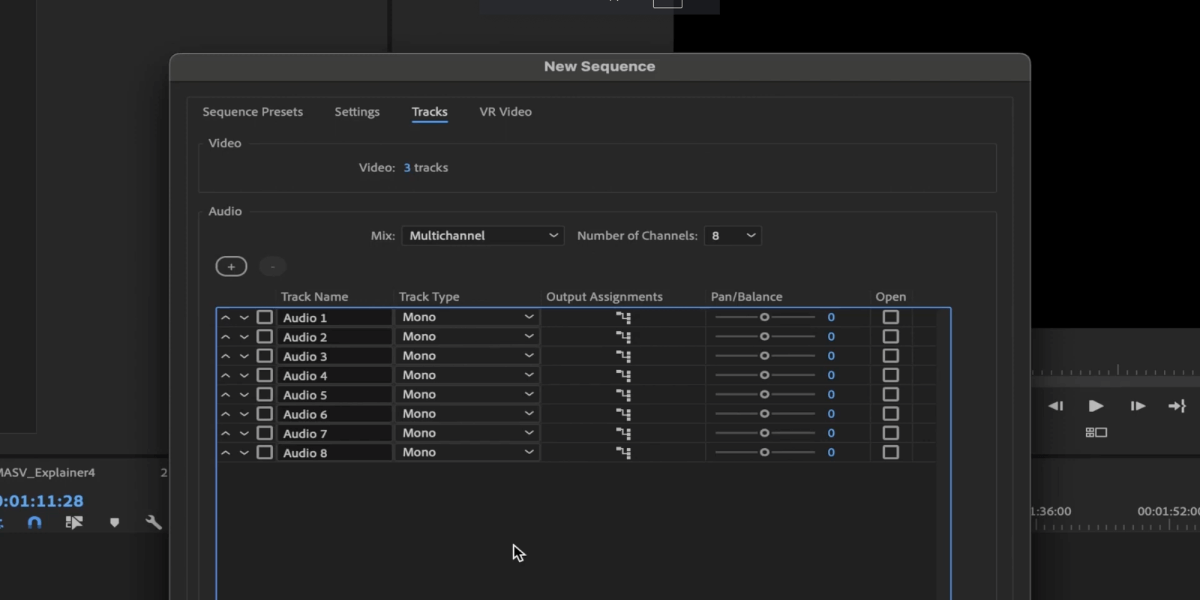Change Audio 7 Track Type dropdown
This screenshot has width=1200, height=600.
pos(468,433)
